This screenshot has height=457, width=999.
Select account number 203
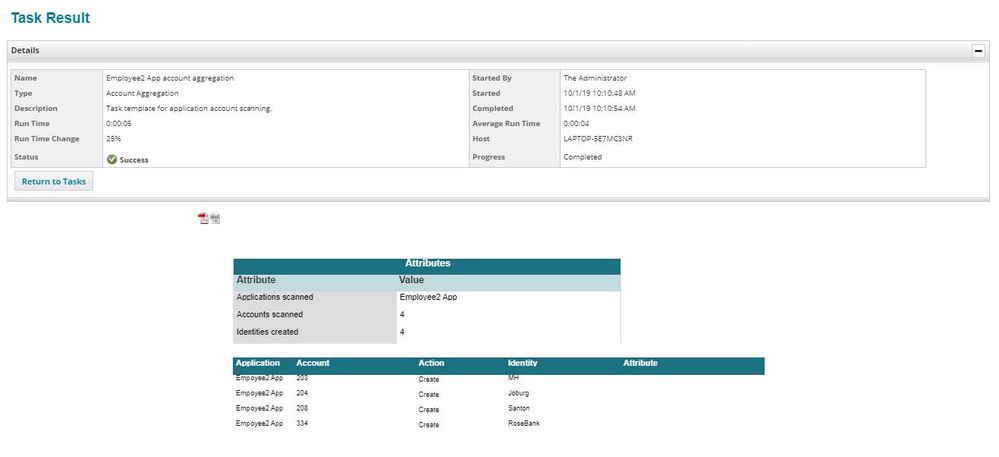(302, 378)
